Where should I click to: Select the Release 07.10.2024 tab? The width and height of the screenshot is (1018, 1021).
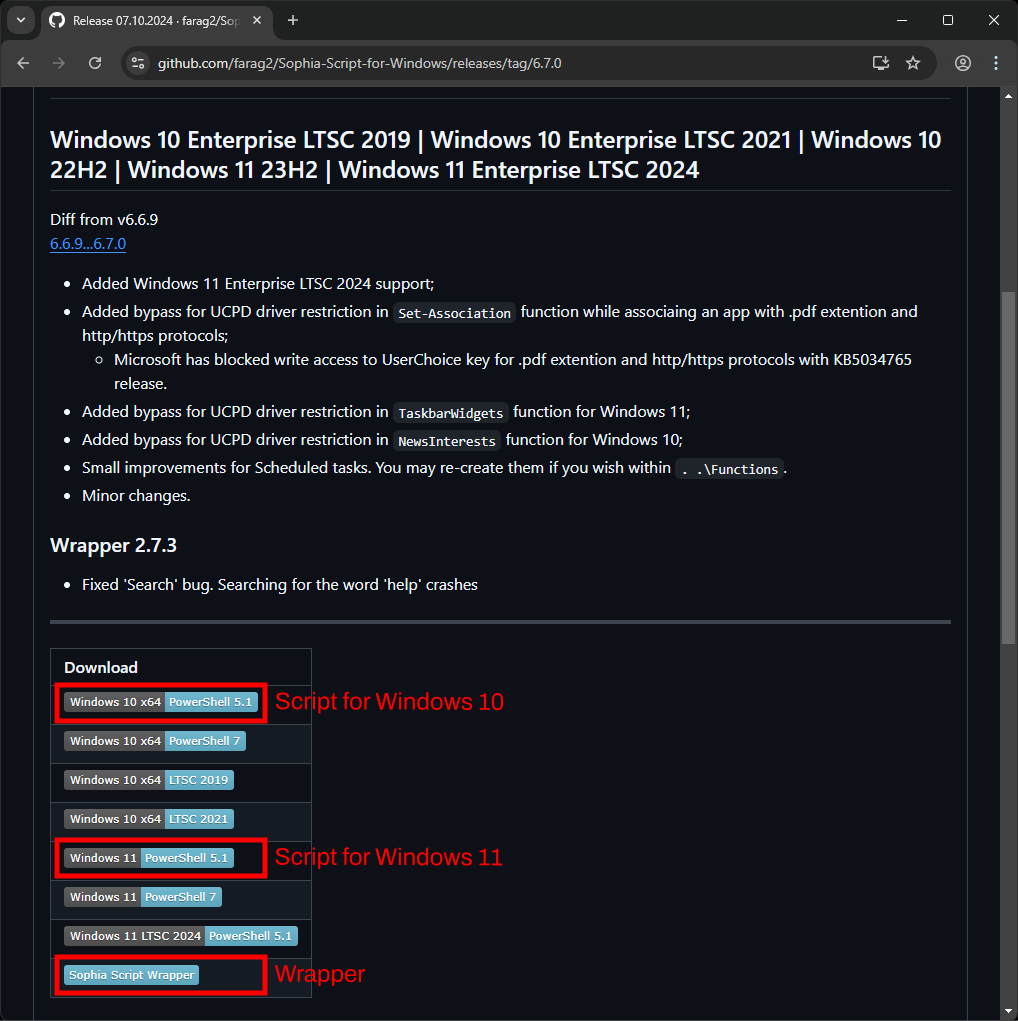click(x=157, y=21)
